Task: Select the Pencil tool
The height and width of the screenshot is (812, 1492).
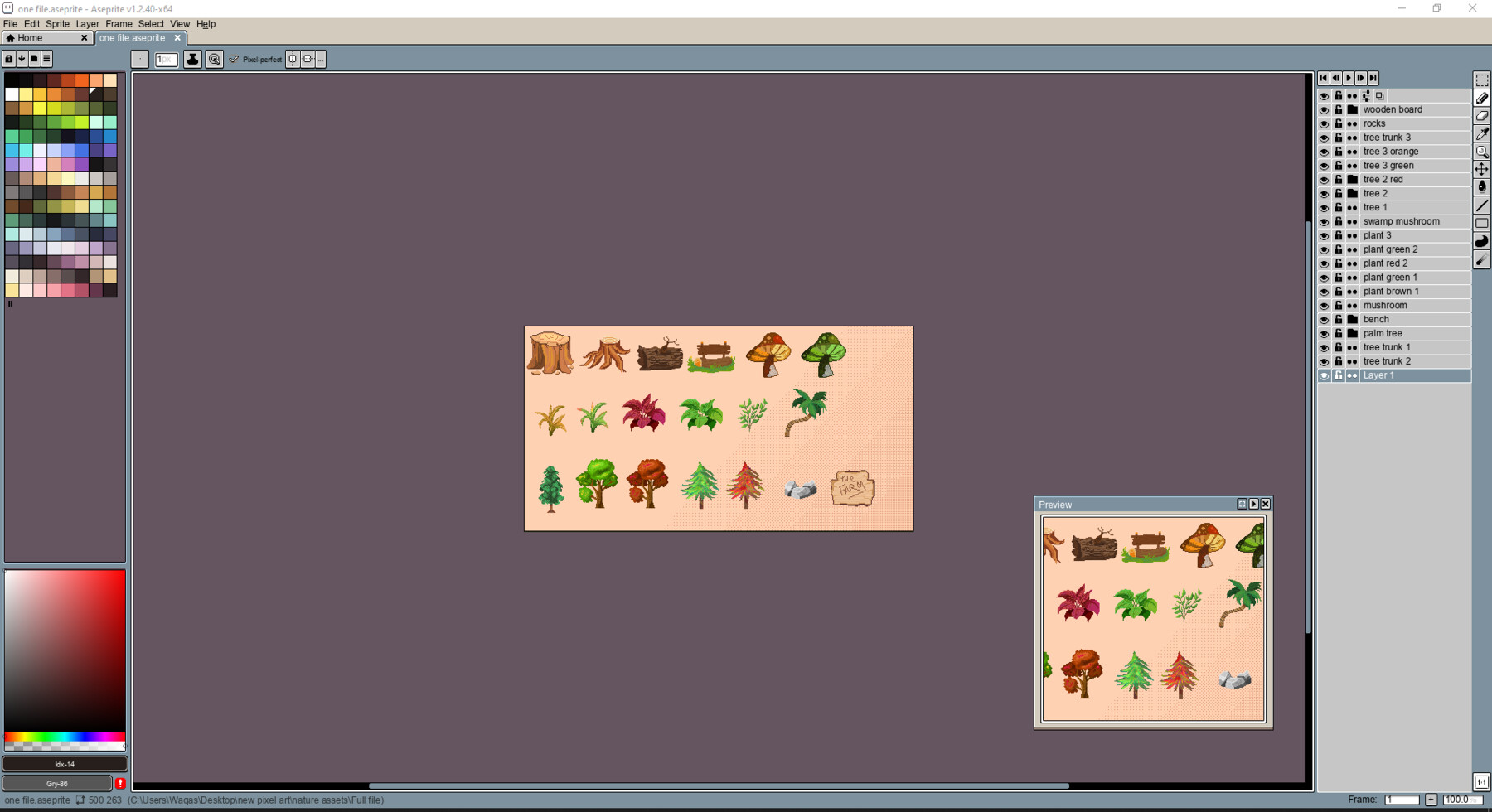Action: click(1483, 99)
